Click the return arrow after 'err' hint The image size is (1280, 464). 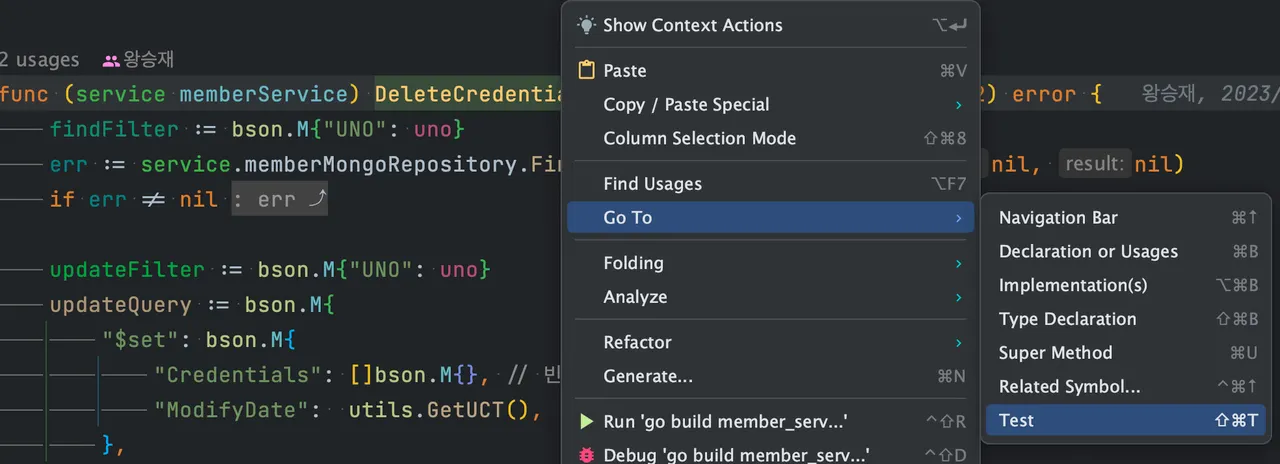(316, 200)
